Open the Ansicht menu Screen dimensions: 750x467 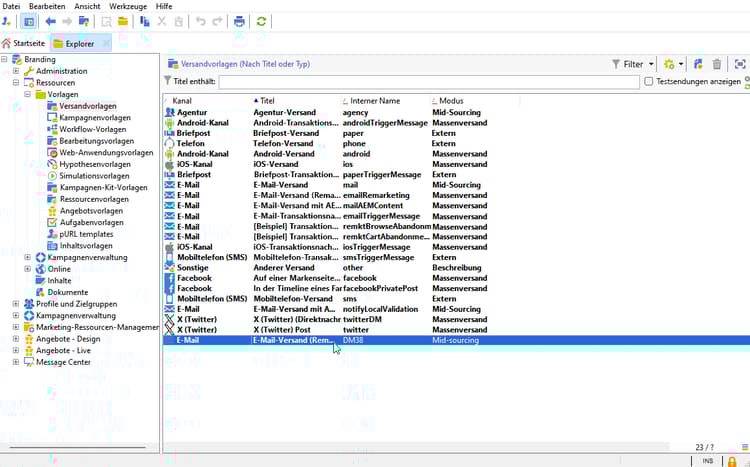(87, 6)
